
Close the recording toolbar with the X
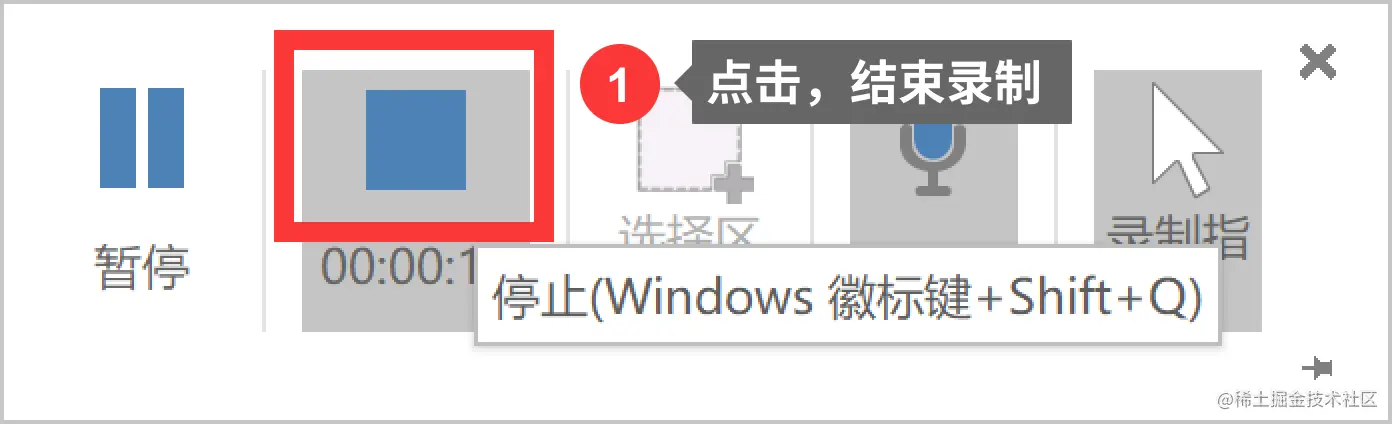tap(1318, 62)
